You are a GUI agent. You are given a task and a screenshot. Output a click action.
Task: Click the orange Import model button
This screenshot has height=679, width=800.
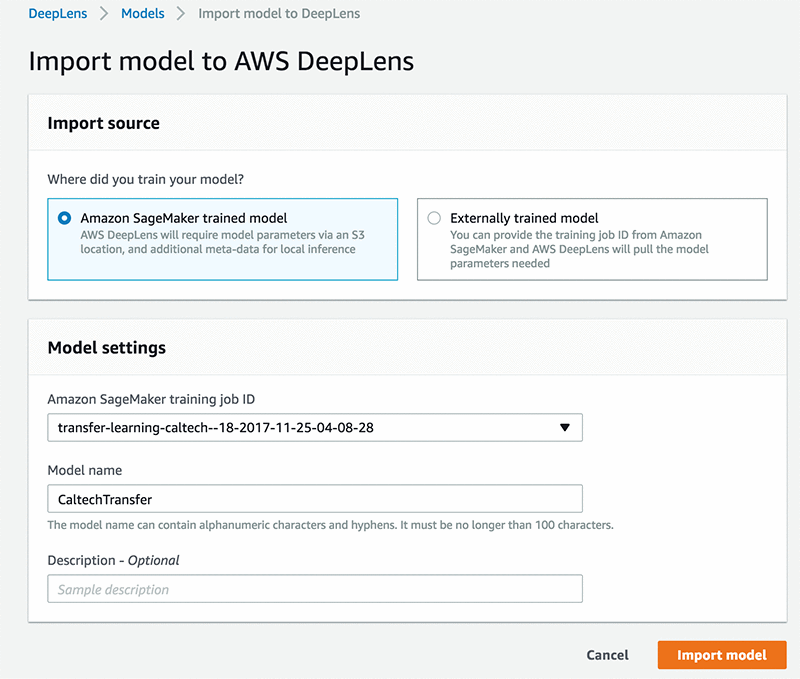pyautogui.click(x=721, y=655)
